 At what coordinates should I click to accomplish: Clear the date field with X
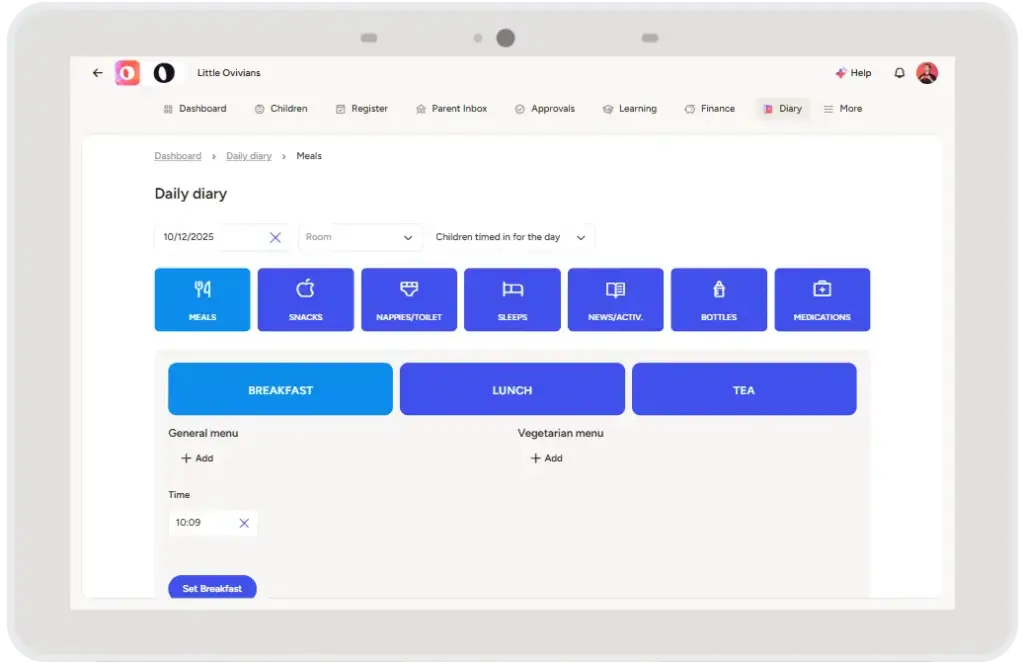coord(275,238)
